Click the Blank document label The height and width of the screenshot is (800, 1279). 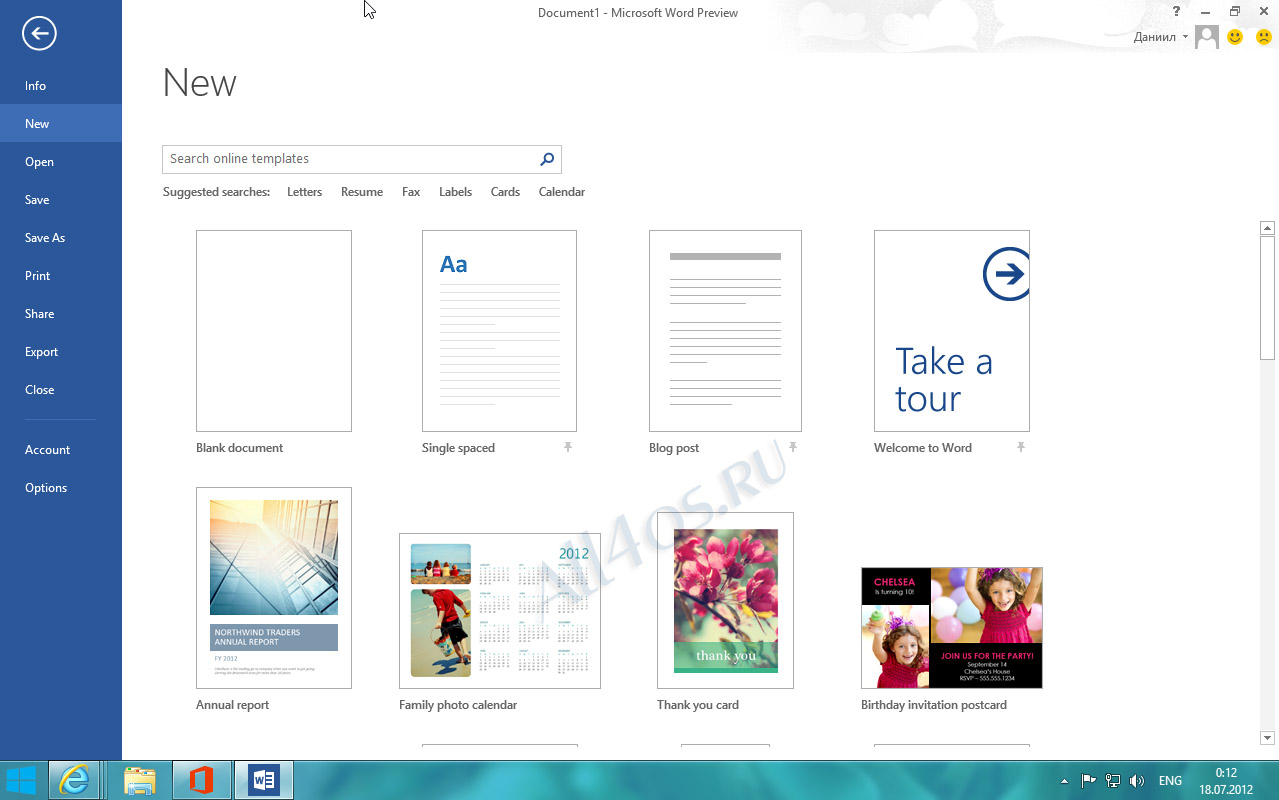[240, 448]
